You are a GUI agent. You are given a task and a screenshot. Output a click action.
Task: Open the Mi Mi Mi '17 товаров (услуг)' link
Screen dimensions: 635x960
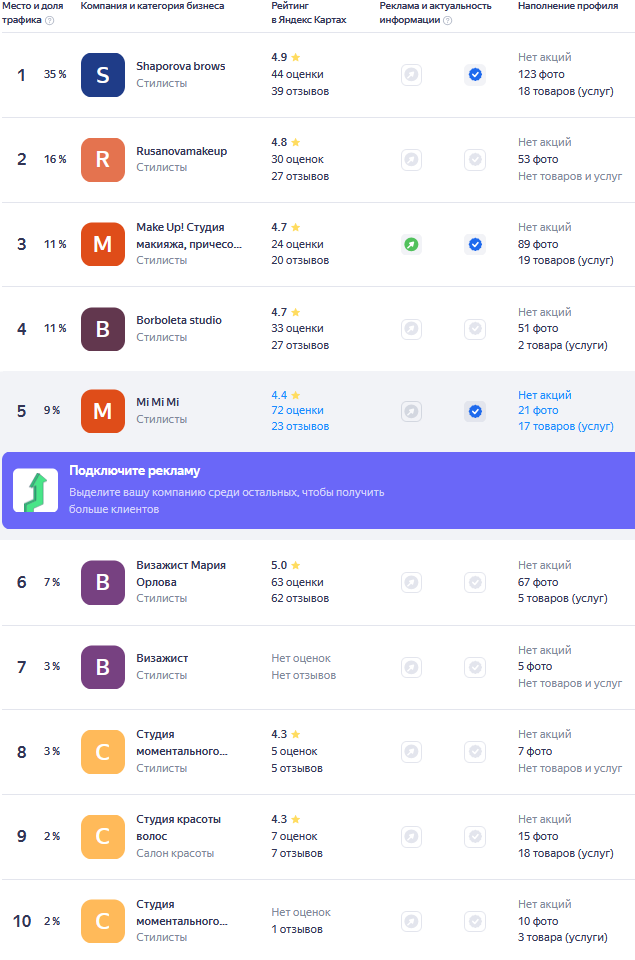[566, 426]
